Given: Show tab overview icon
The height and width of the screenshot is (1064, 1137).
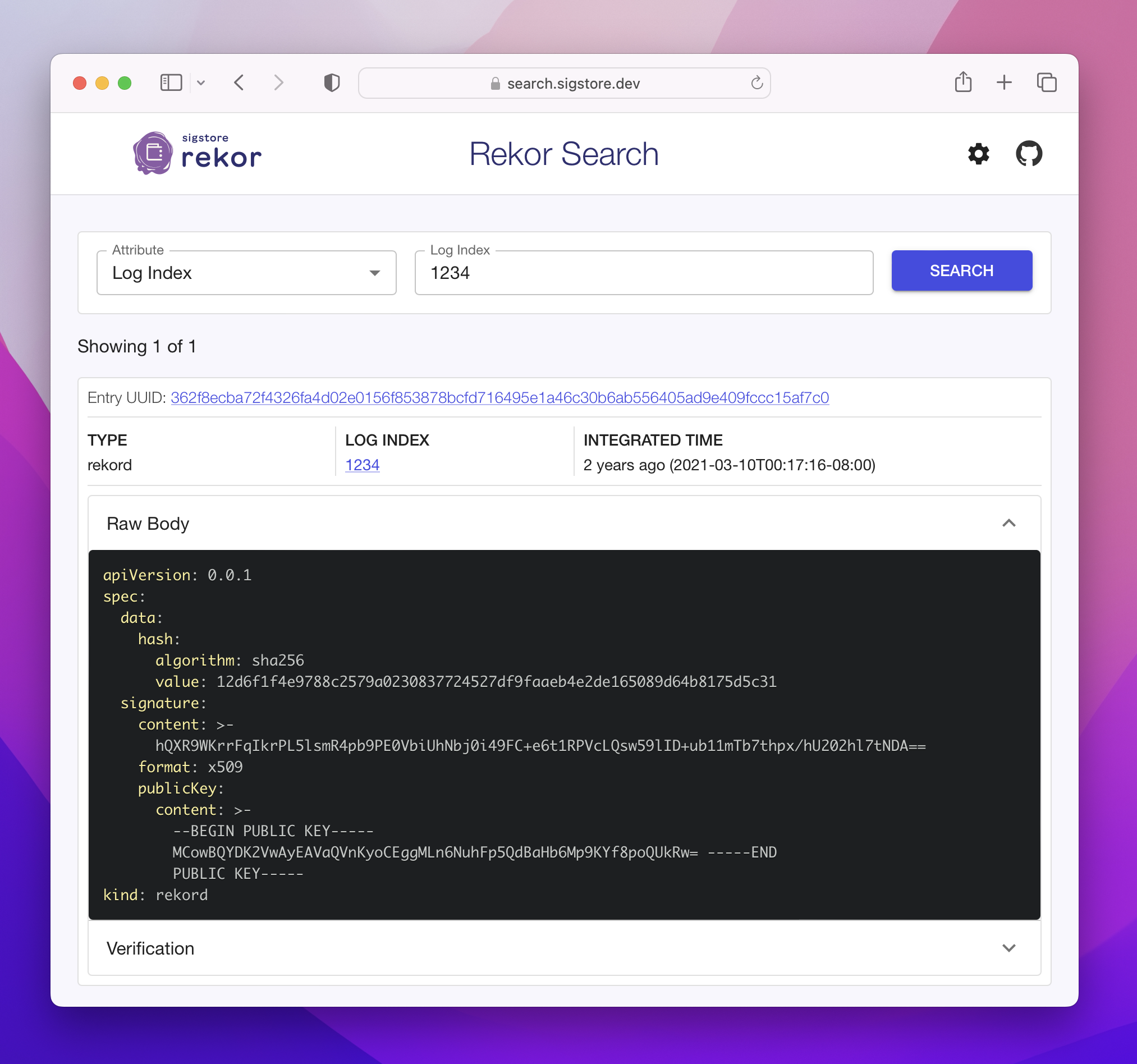Looking at the screenshot, I should coord(1046,83).
